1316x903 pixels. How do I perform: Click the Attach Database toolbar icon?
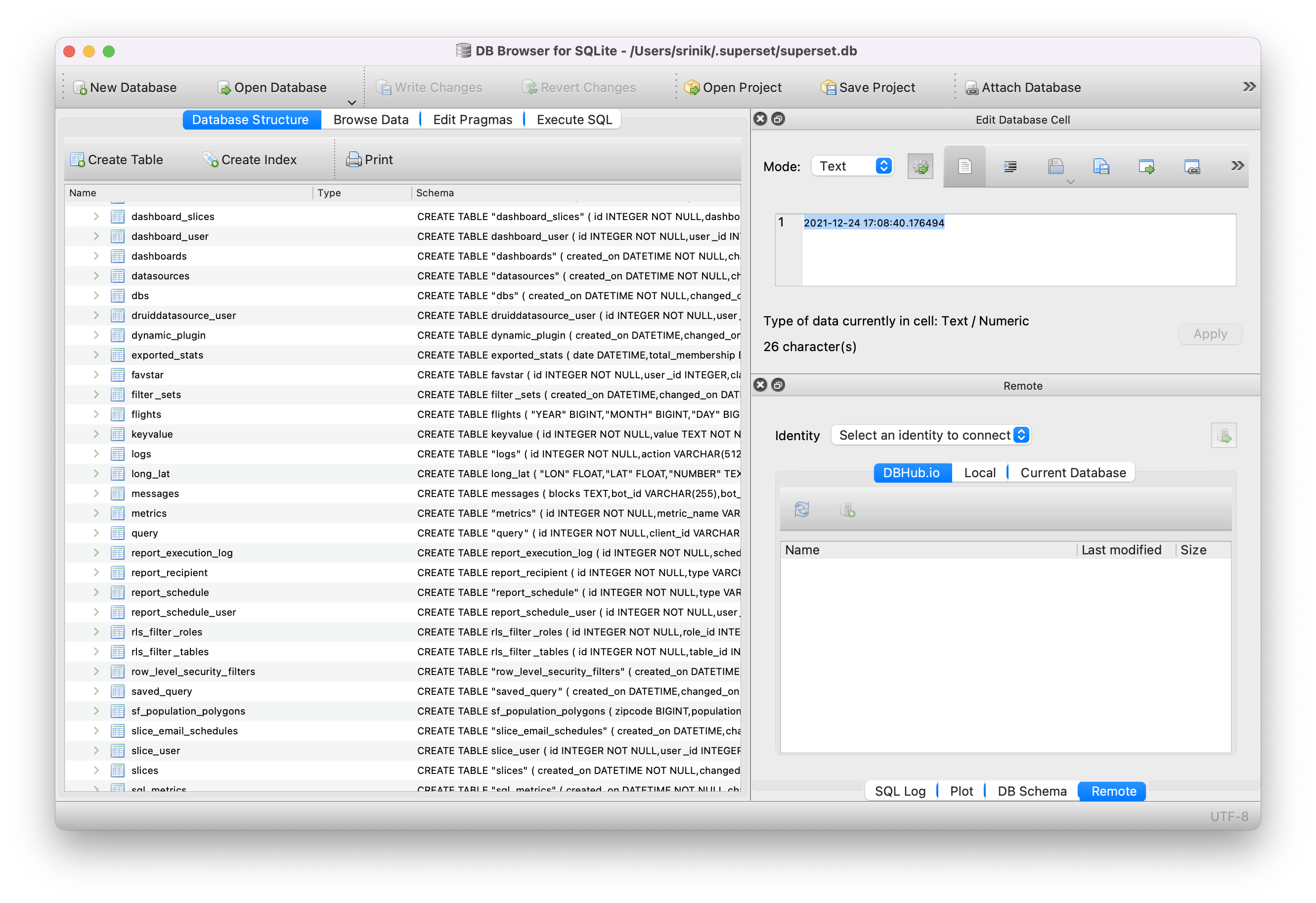[x=972, y=88]
